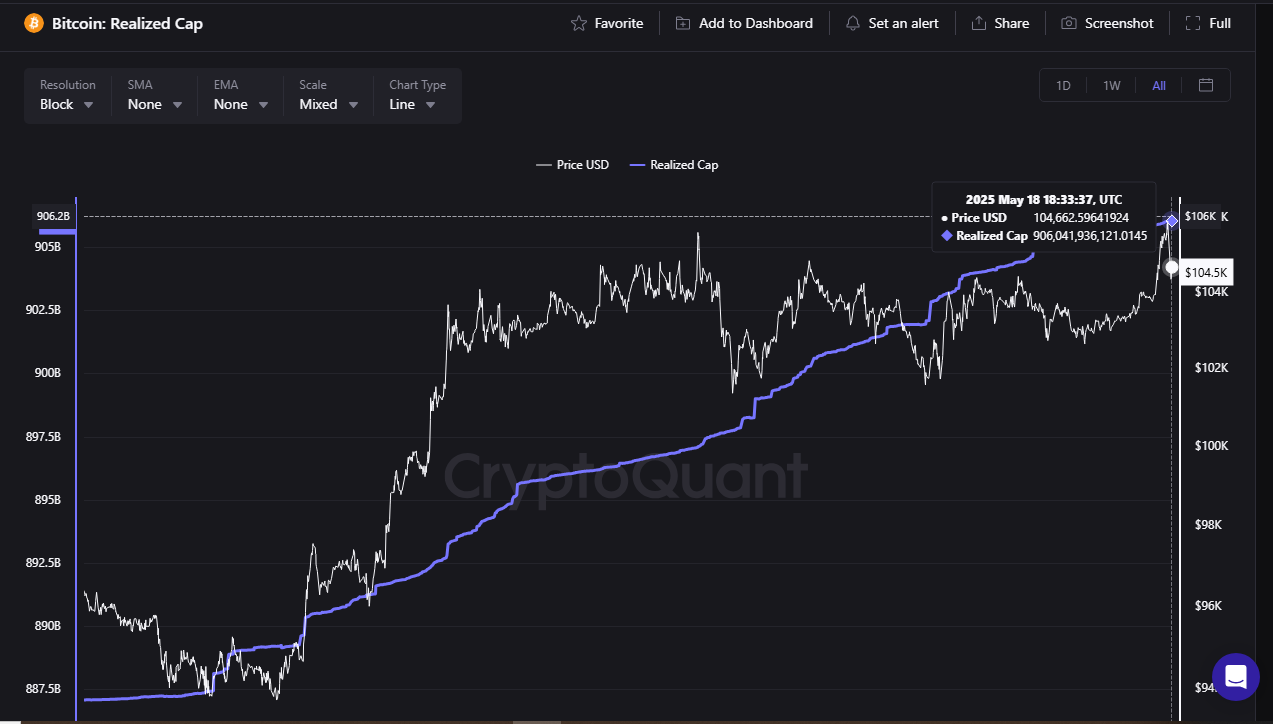Open the calendar date range picker
Screen dimensions: 1273x724
pyautogui.click(x=1205, y=85)
